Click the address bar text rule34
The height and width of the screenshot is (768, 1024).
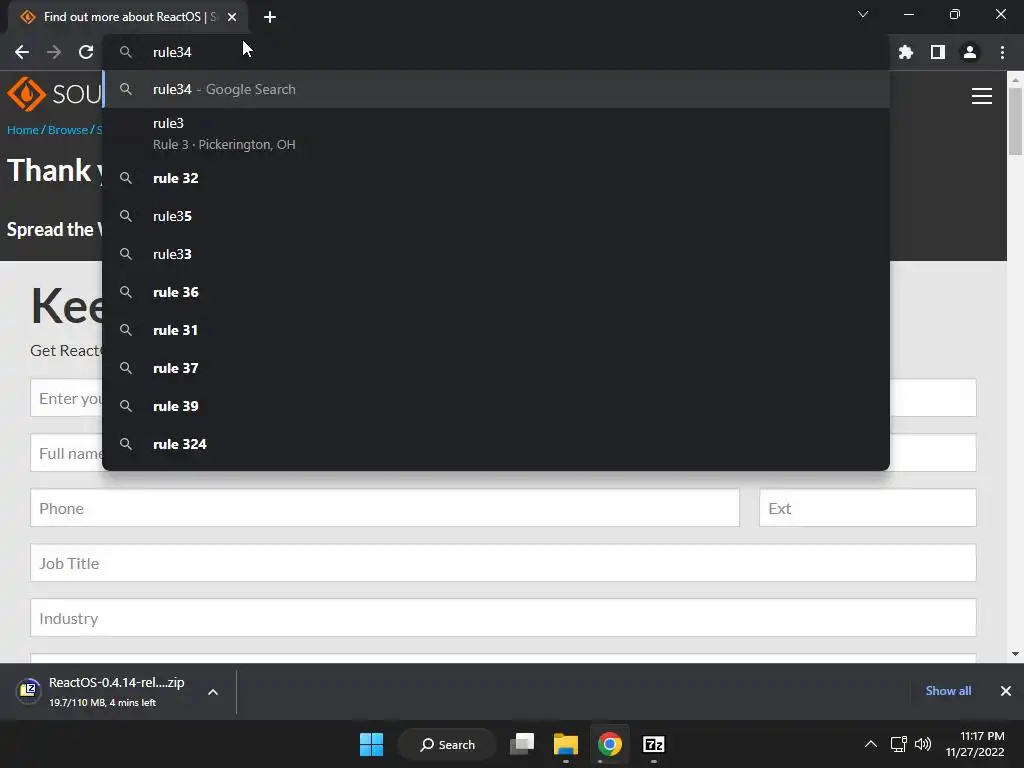(x=172, y=52)
